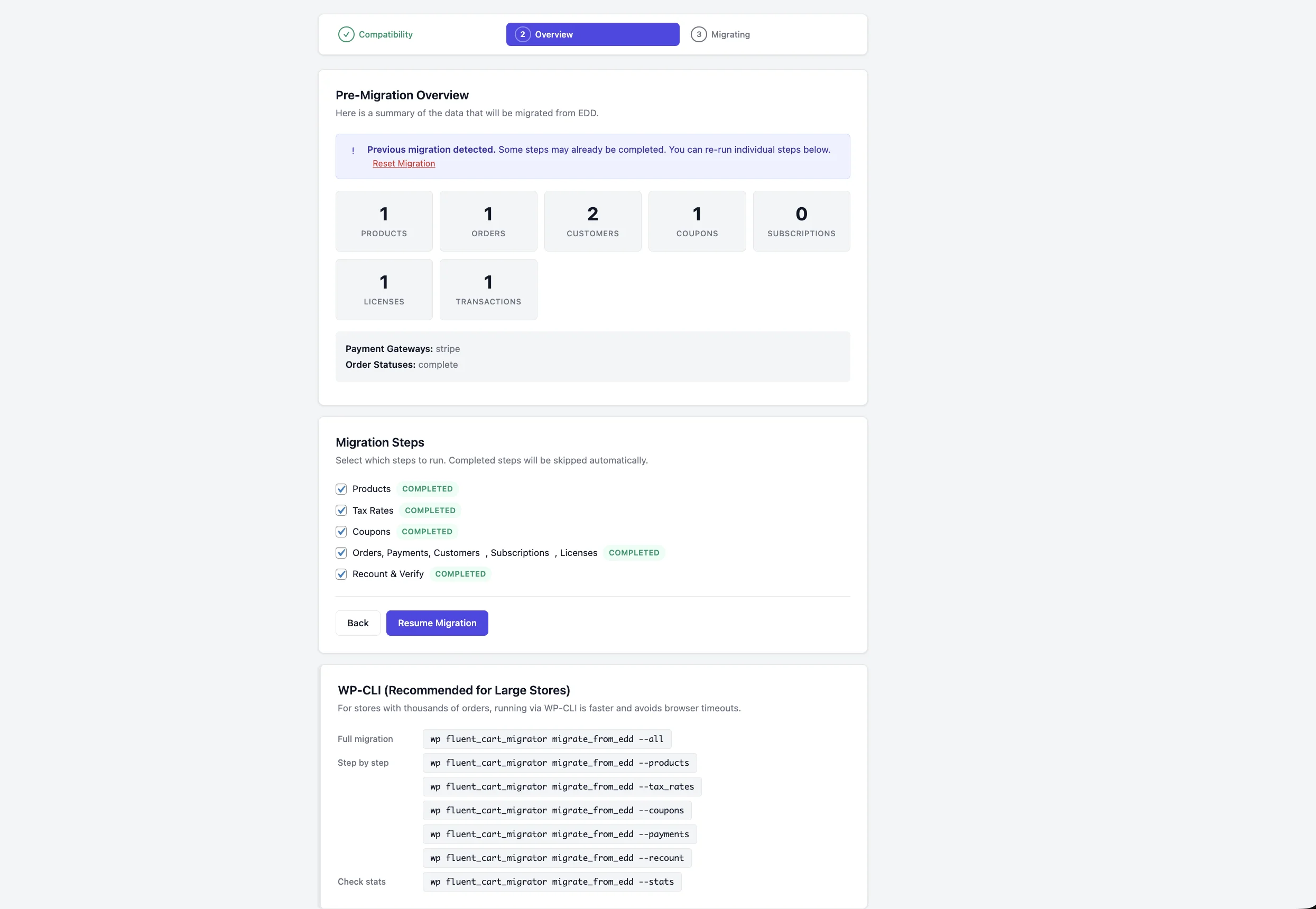The height and width of the screenshot is (909, 1316).
Task: Select the step 2 Overview circle badge
Action: 522,34
